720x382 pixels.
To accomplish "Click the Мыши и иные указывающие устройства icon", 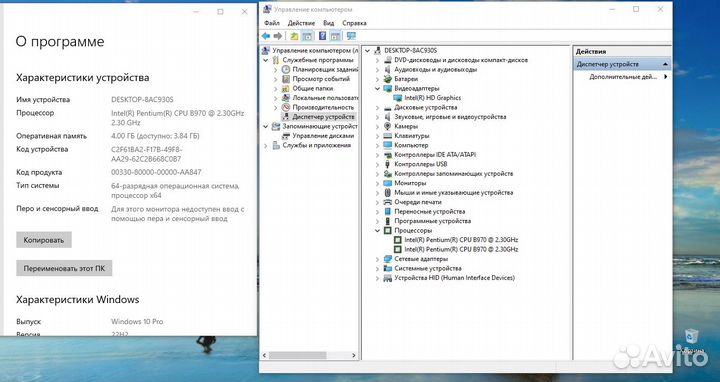I will (388, 192).
